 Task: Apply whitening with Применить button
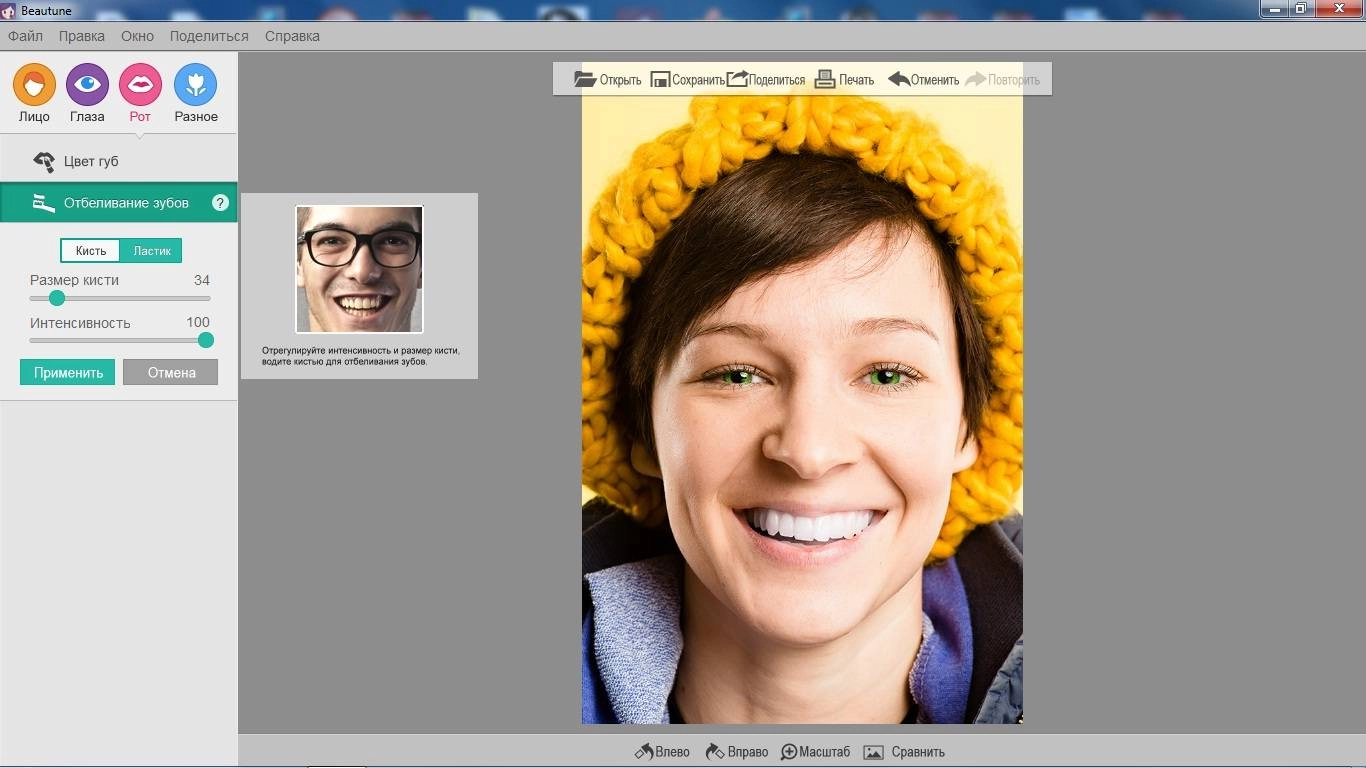68,373
